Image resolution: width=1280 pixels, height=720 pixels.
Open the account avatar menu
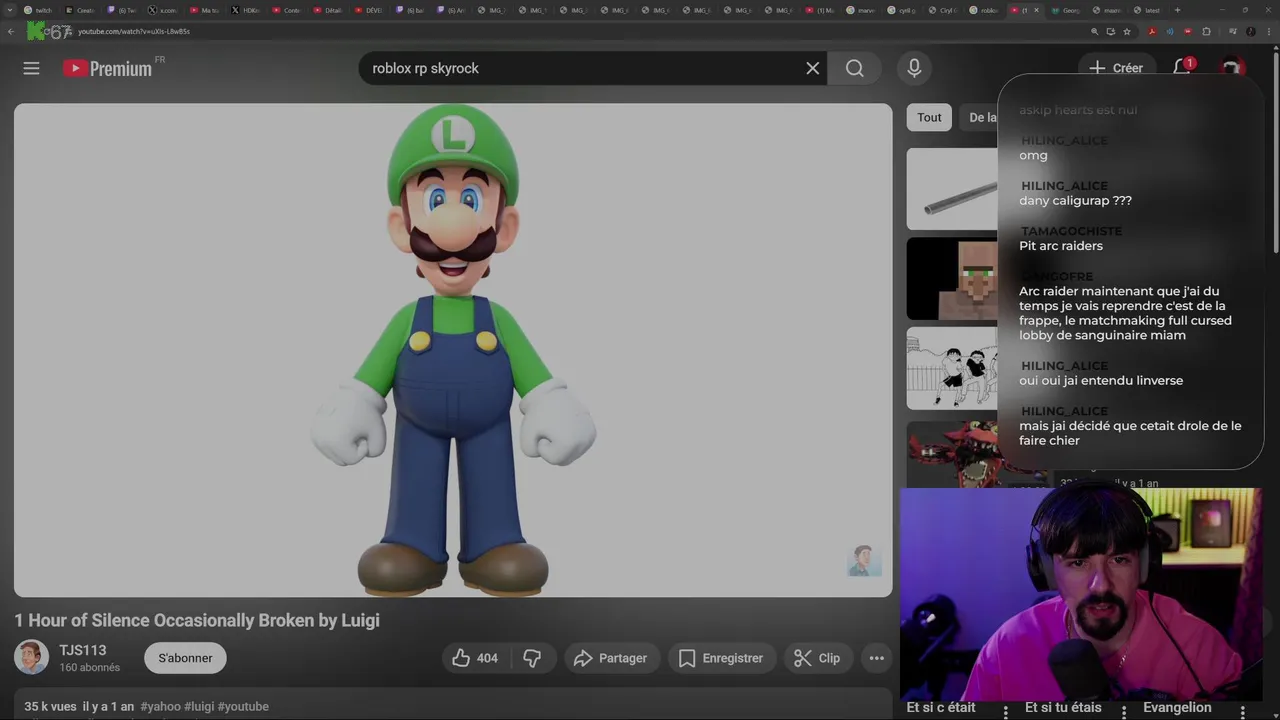pyautogui.click(x=1232, y=68)
